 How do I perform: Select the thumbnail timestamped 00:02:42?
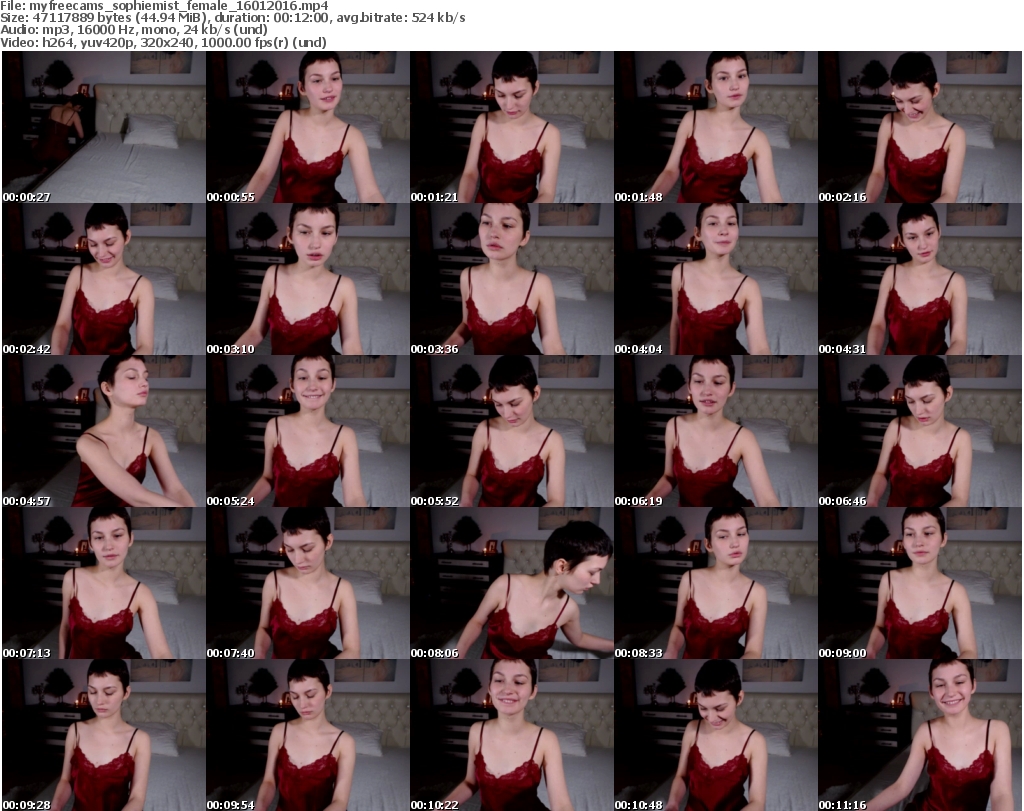pyautogui.click(x=104, y=279)
